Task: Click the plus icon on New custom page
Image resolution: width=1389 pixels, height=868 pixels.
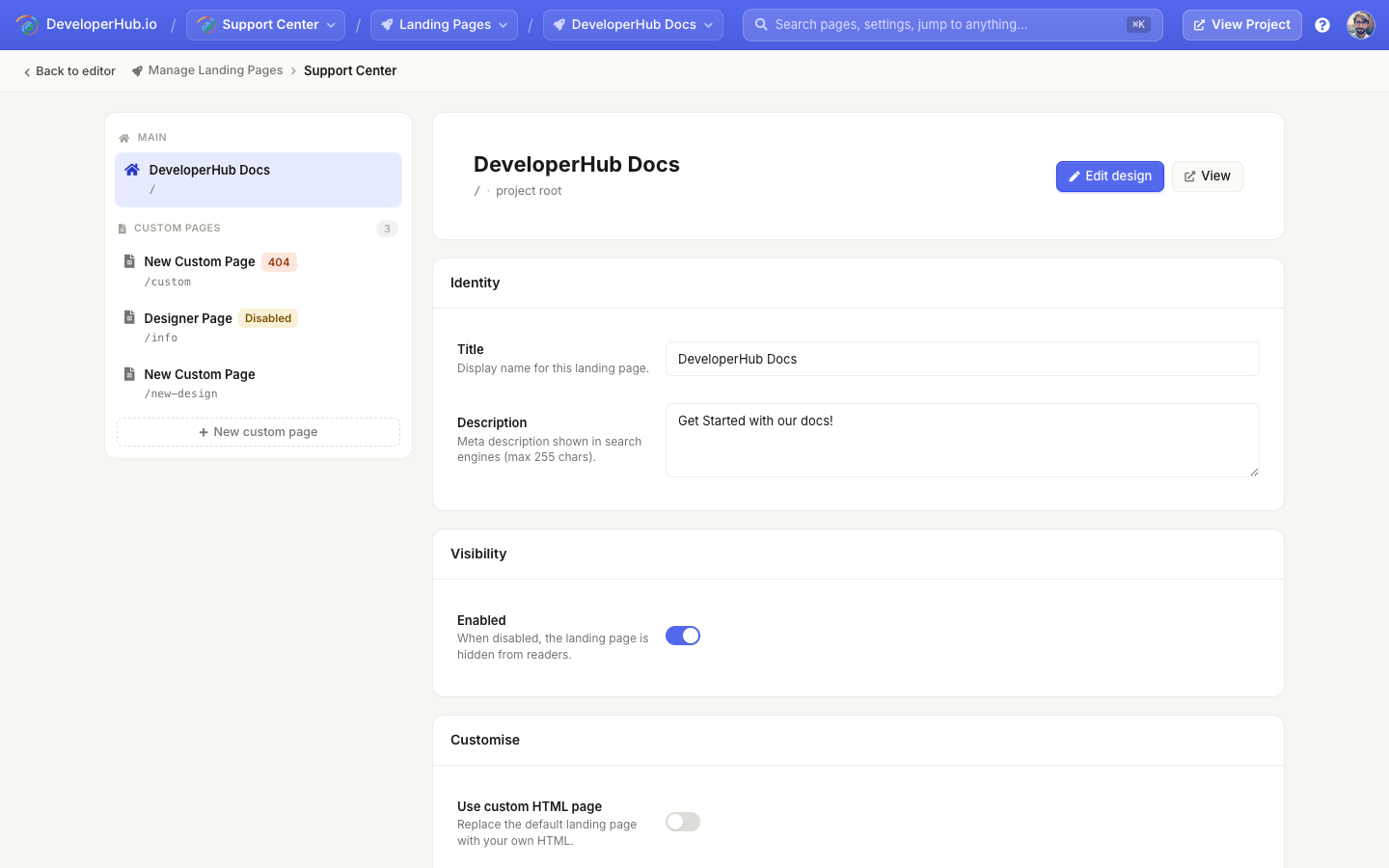Action: (x=204, y=432)
